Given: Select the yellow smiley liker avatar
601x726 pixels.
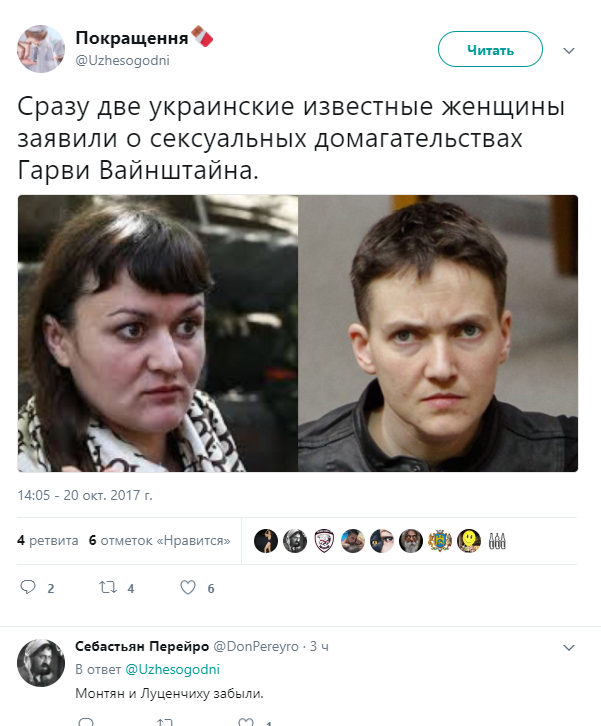Looking at the screenshot, I should pyautogui.click(x=469, y=540).
